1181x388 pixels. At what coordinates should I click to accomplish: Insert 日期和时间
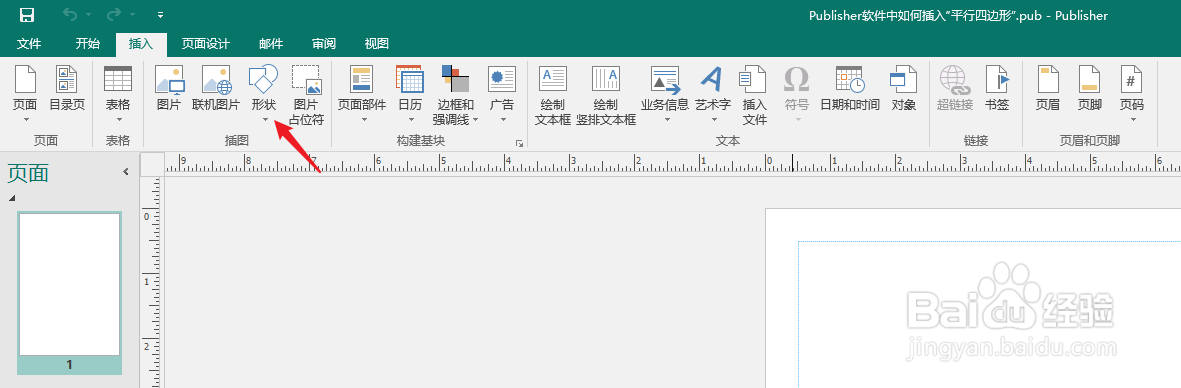pyautogui.click(x=850, y=89)
